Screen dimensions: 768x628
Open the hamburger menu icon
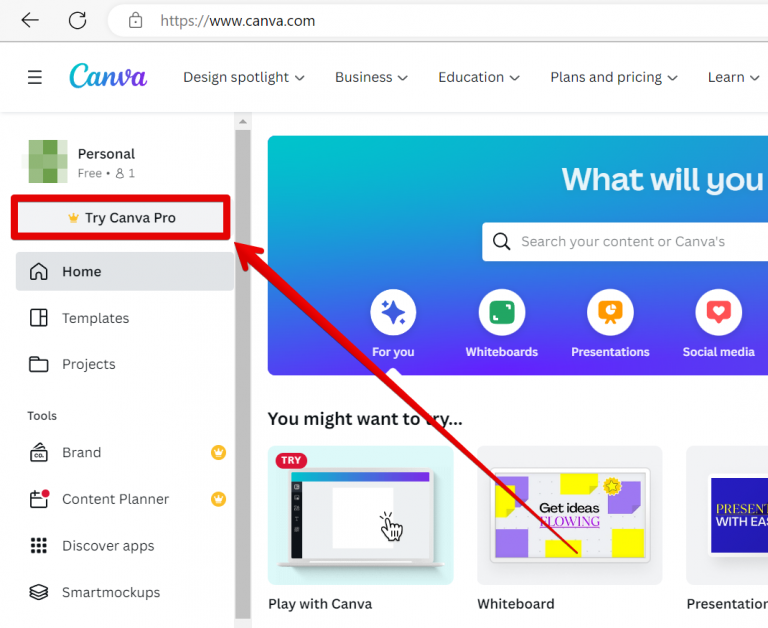pyautogui.click(x=35, y=77)
